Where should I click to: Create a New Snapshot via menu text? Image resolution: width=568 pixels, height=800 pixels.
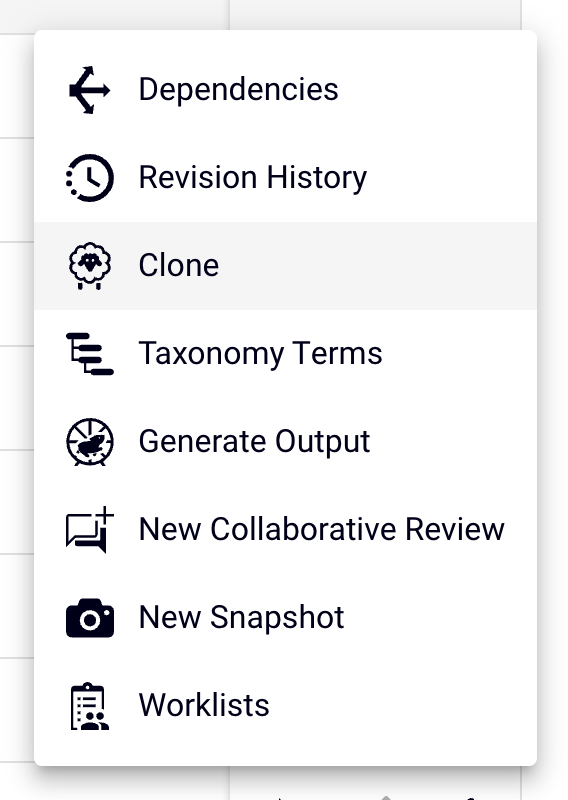click(241, 618)
